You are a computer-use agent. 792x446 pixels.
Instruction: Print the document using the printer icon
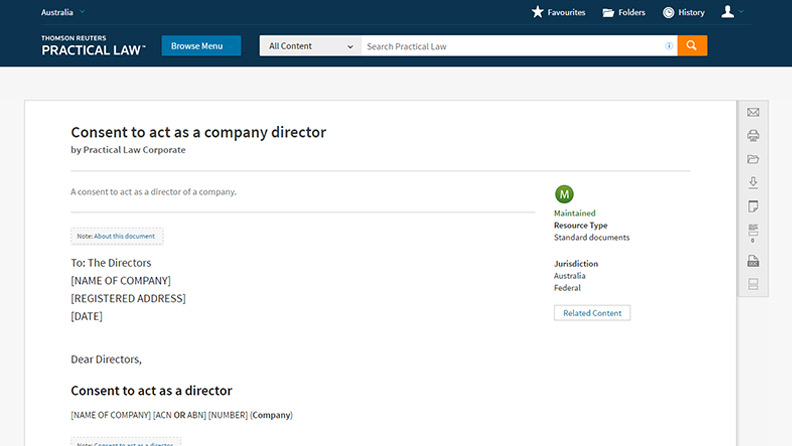click(x=753, y=136)
